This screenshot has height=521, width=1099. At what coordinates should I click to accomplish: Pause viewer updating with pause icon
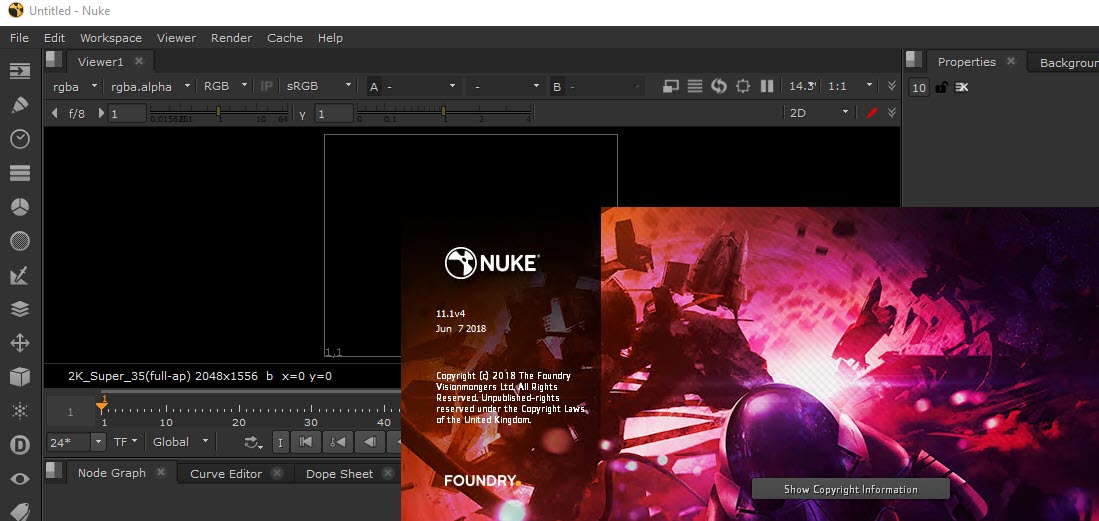pyautogui.click(x=767, y=86)
